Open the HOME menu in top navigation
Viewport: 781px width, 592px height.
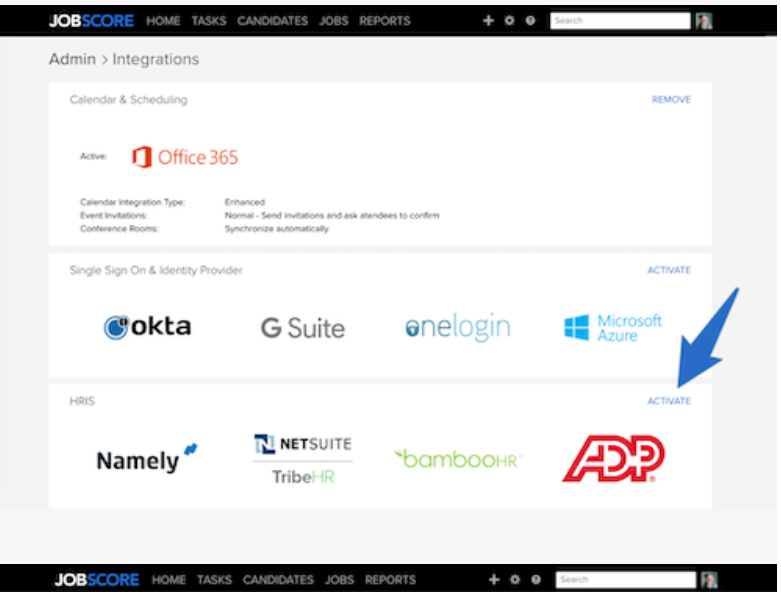(163, 21)
